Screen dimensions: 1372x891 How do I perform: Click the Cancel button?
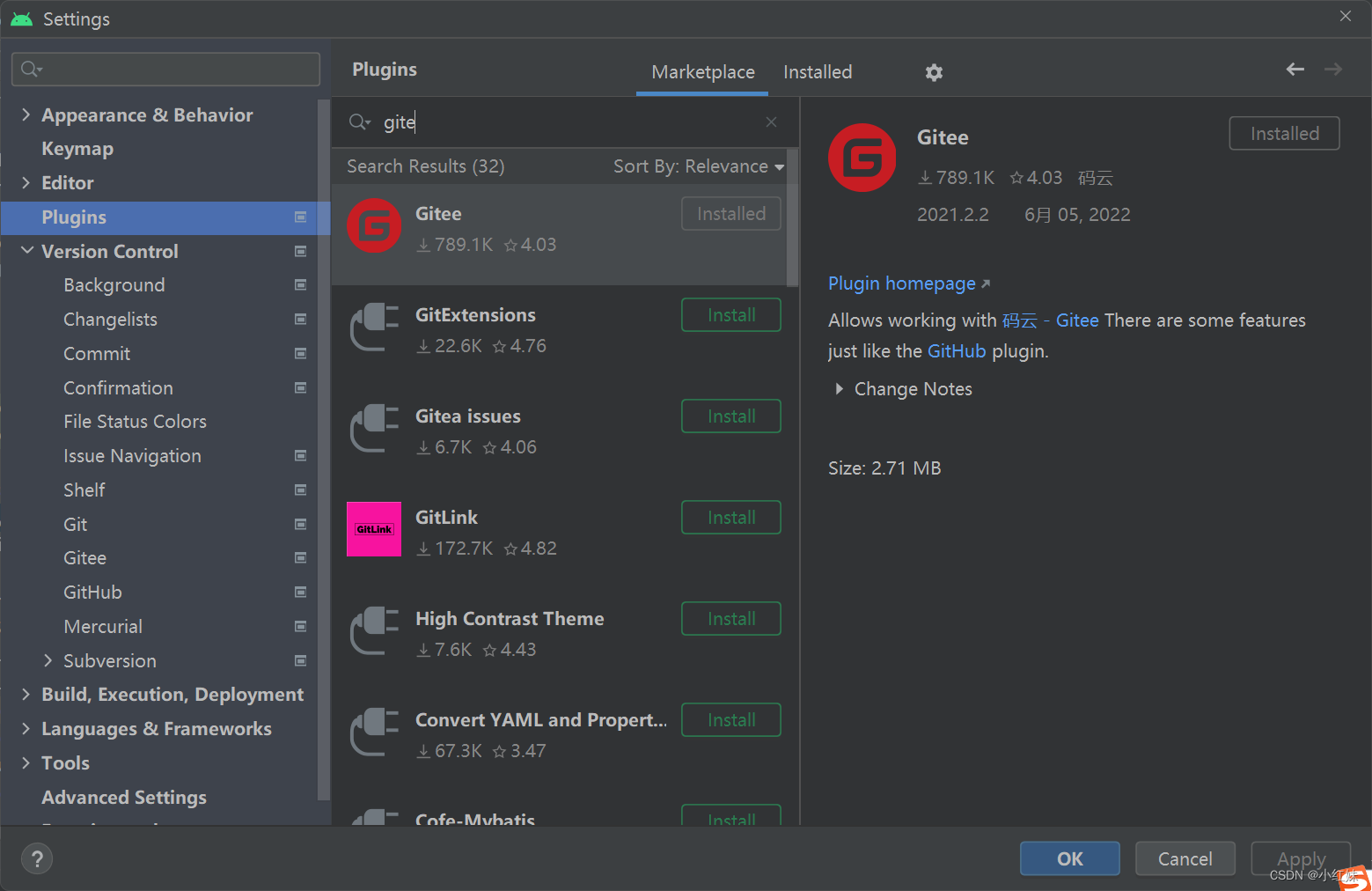[x=1185, y=858]
